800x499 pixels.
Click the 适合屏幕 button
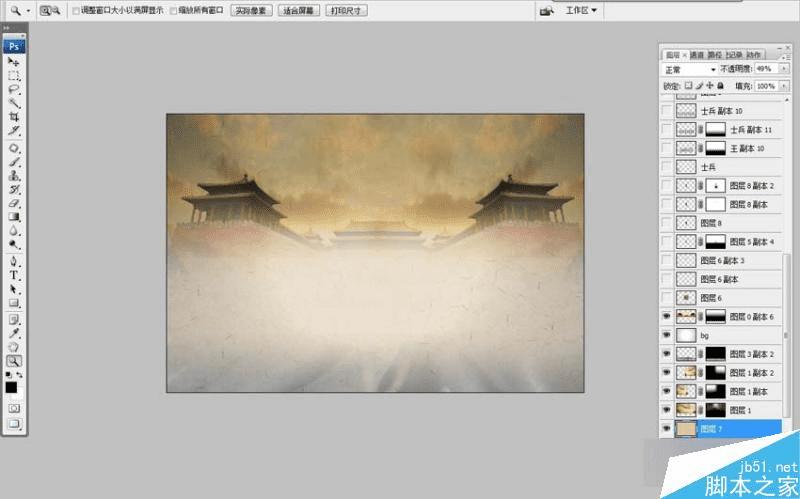pyautogui.click(x=299, y=11)
